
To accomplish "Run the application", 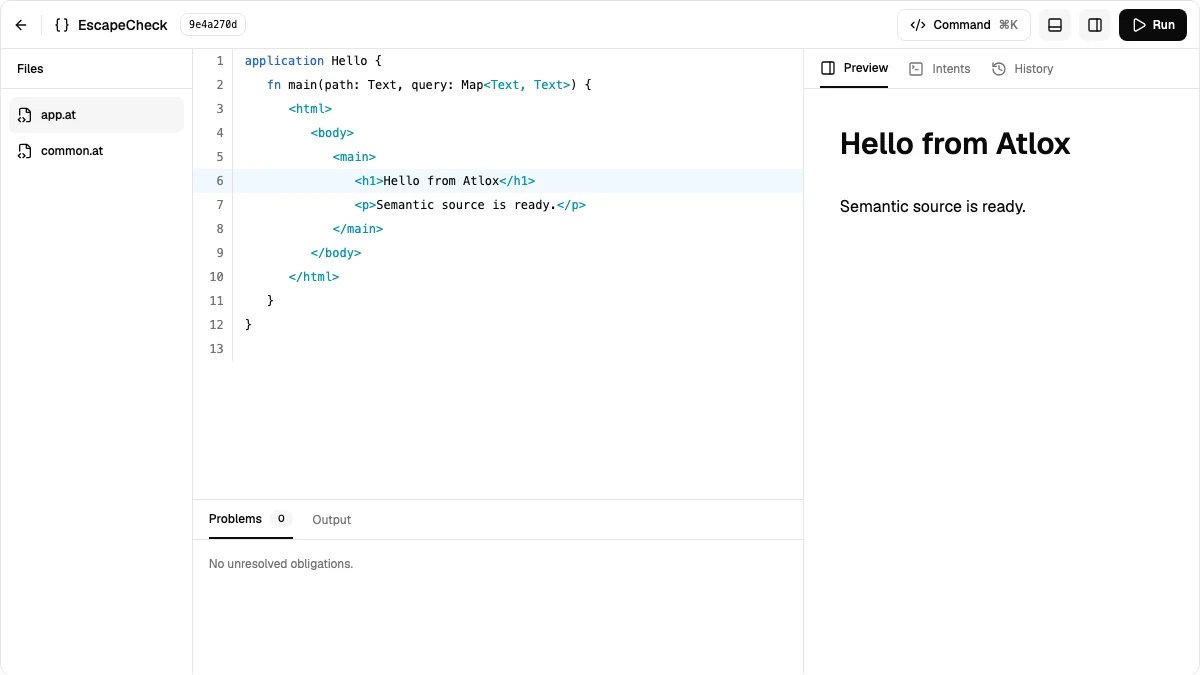I will pyautogui.click(x=1153, y=25).
